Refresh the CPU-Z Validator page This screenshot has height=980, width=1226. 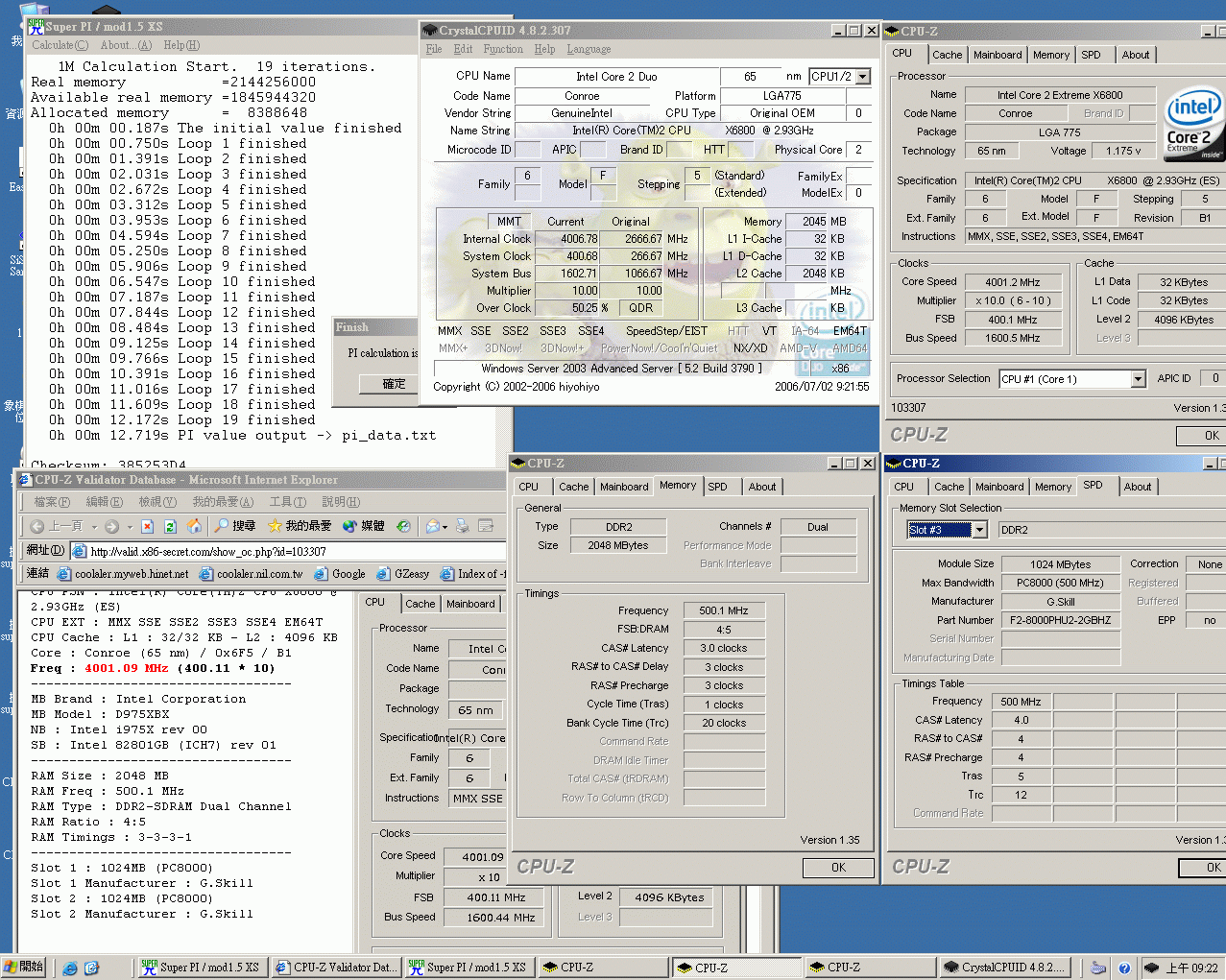(x=170, y=526)
